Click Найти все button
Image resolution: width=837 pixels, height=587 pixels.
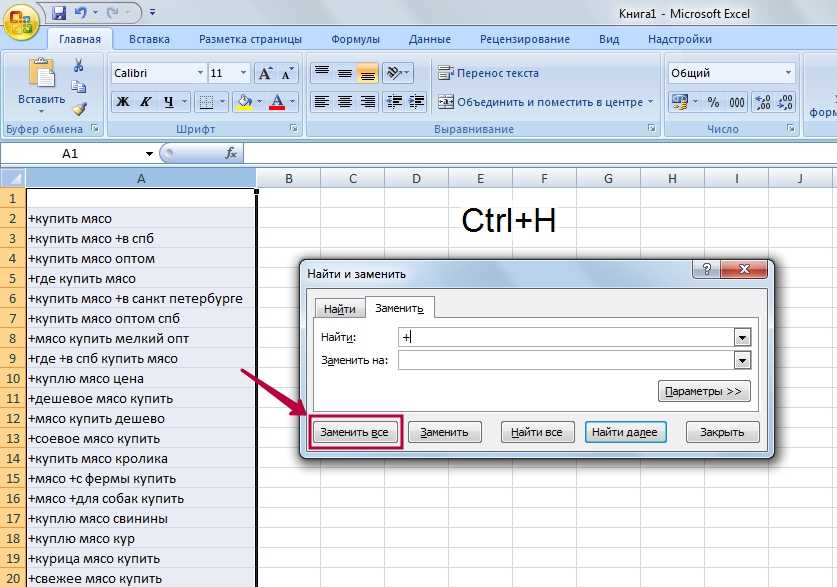pos(537,432)
